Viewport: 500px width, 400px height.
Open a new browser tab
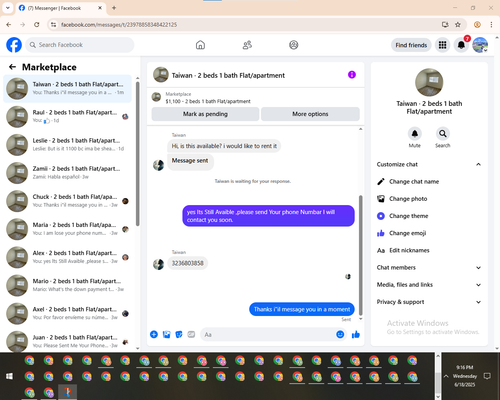pyautogui.click(x=114, y=8)
